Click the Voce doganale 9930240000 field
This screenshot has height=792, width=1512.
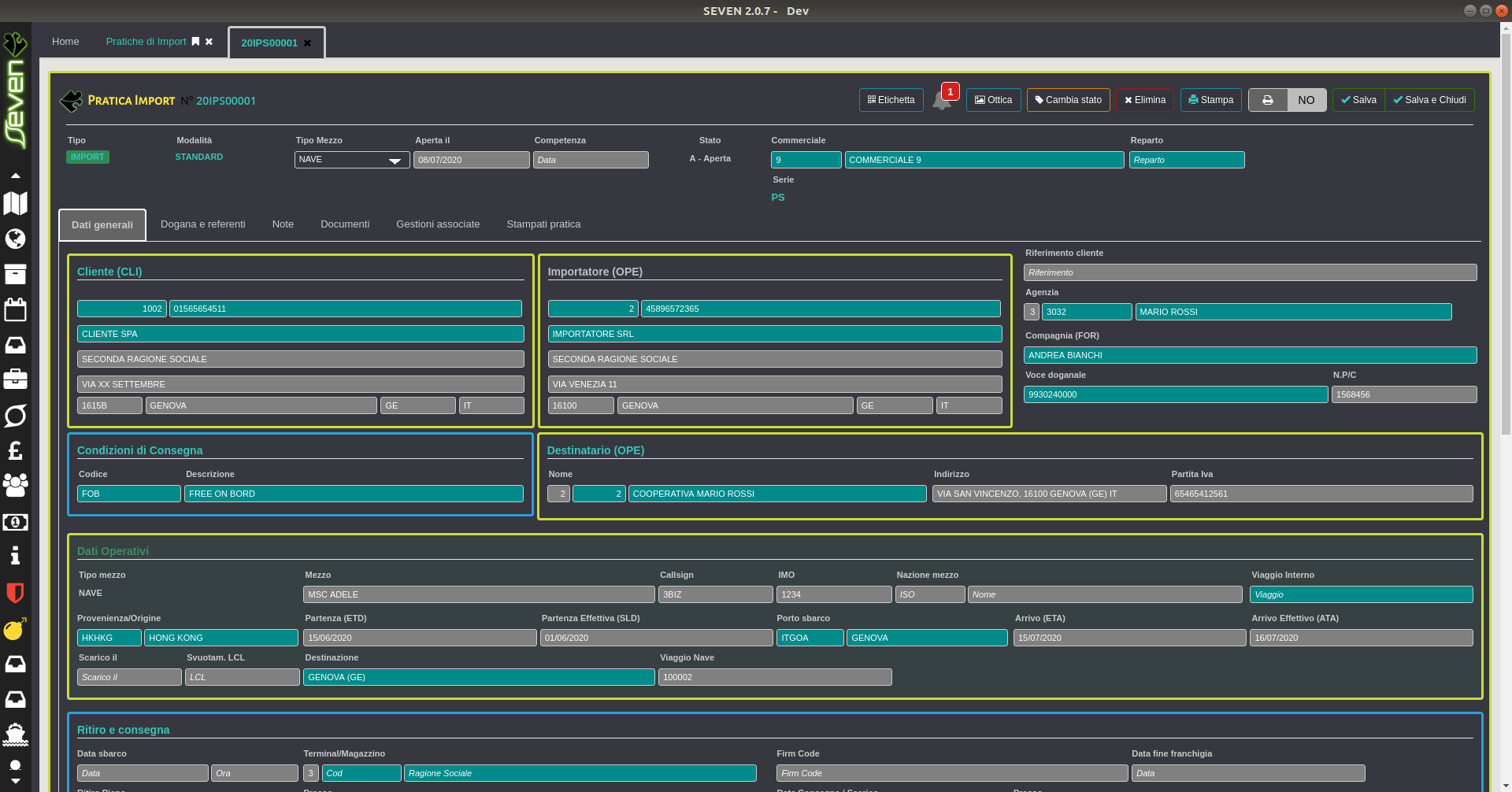pyautogui.click(x=1176, y=394)
